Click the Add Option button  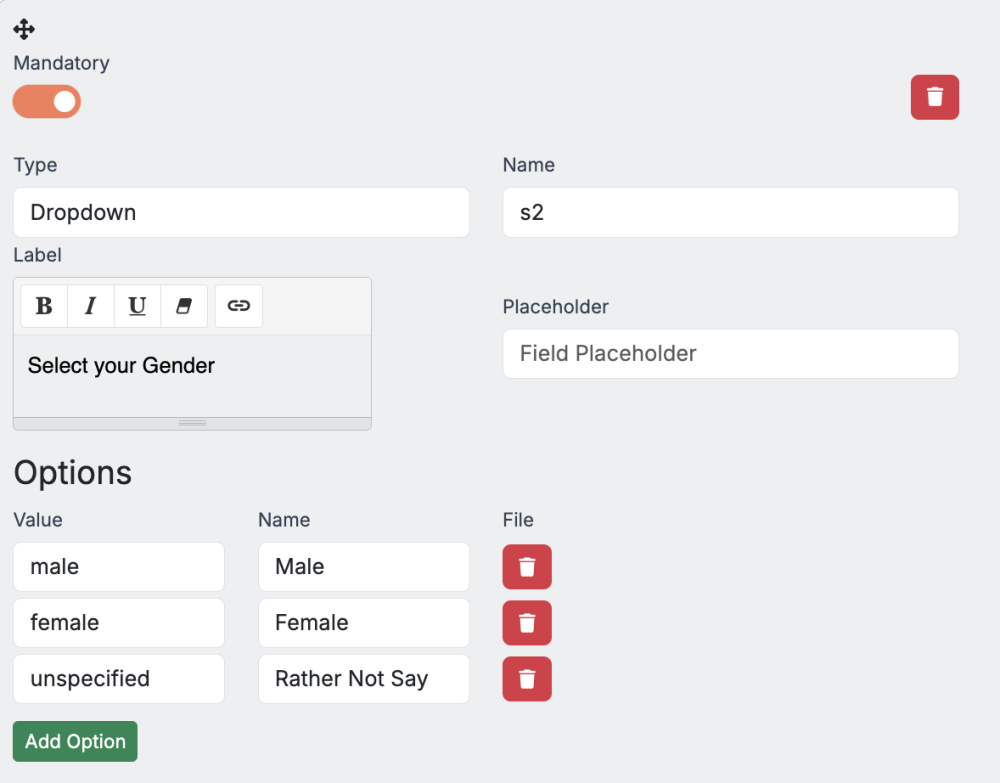pos(75,741)
